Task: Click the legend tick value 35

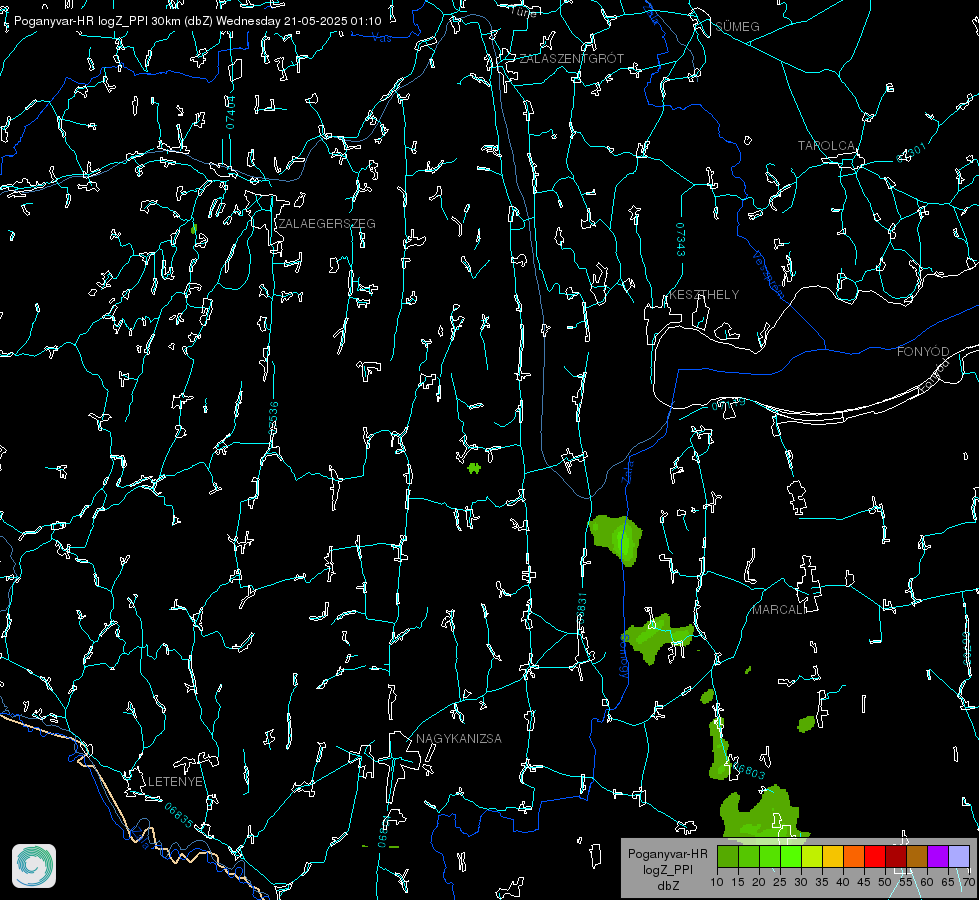Action: [822, 882]
